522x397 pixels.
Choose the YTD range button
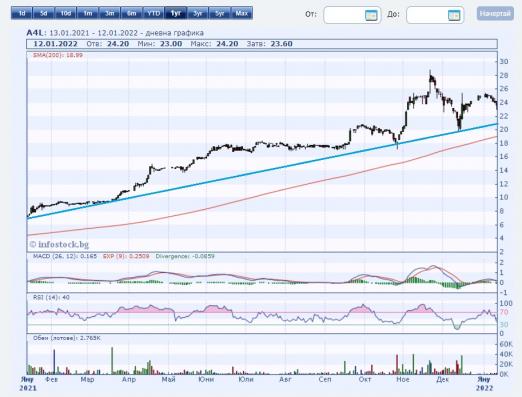(x=154, y=13)
